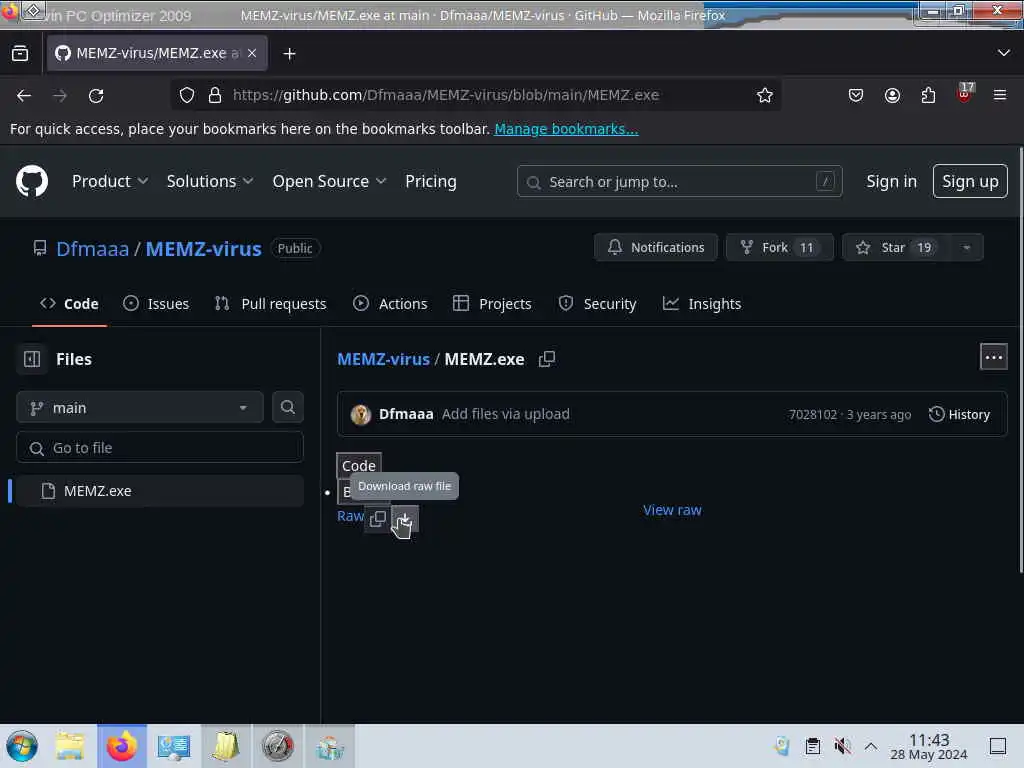Reload the page with refresh icon
Image resolution: width=1024 pixels, height=768 pixels.
pyautogui.click(x=96, y=95)
